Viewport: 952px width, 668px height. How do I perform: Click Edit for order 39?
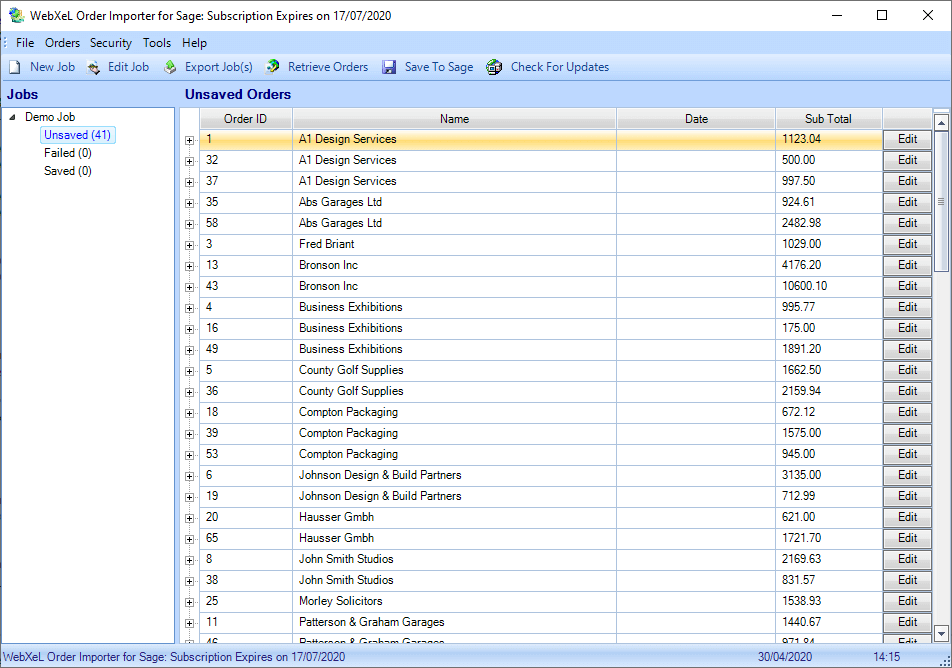point(907,433)
